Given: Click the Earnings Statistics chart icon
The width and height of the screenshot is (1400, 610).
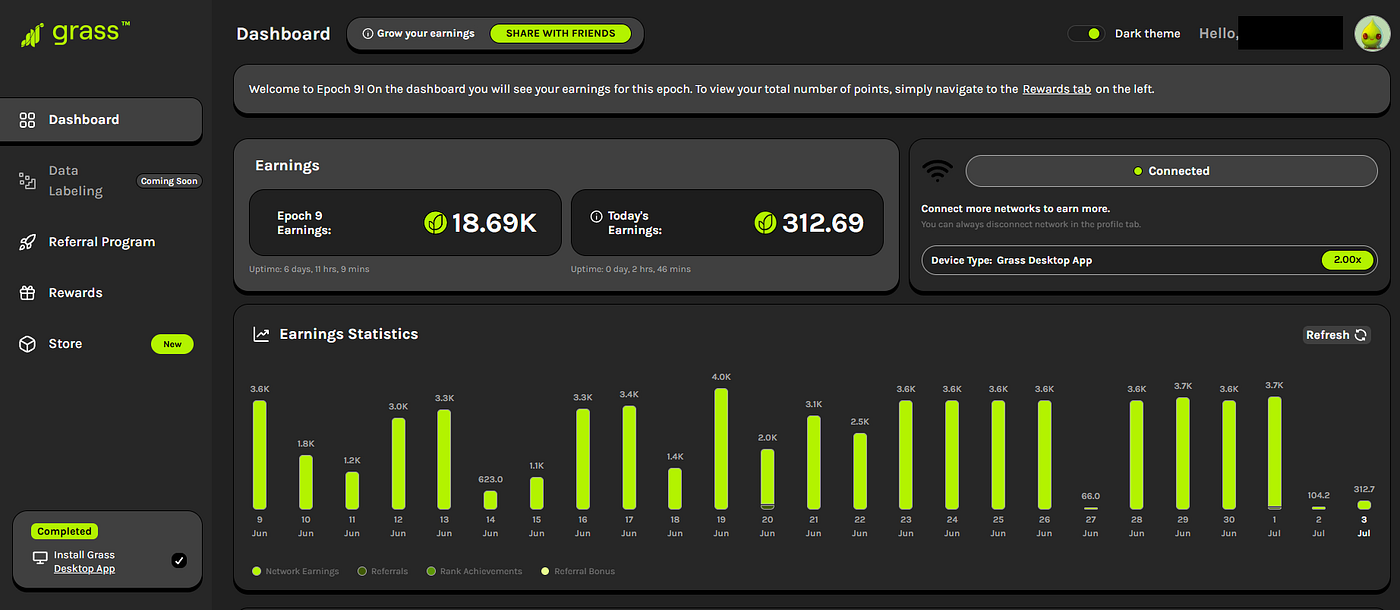Looking at the screenshot, I should tap(262, 335).
